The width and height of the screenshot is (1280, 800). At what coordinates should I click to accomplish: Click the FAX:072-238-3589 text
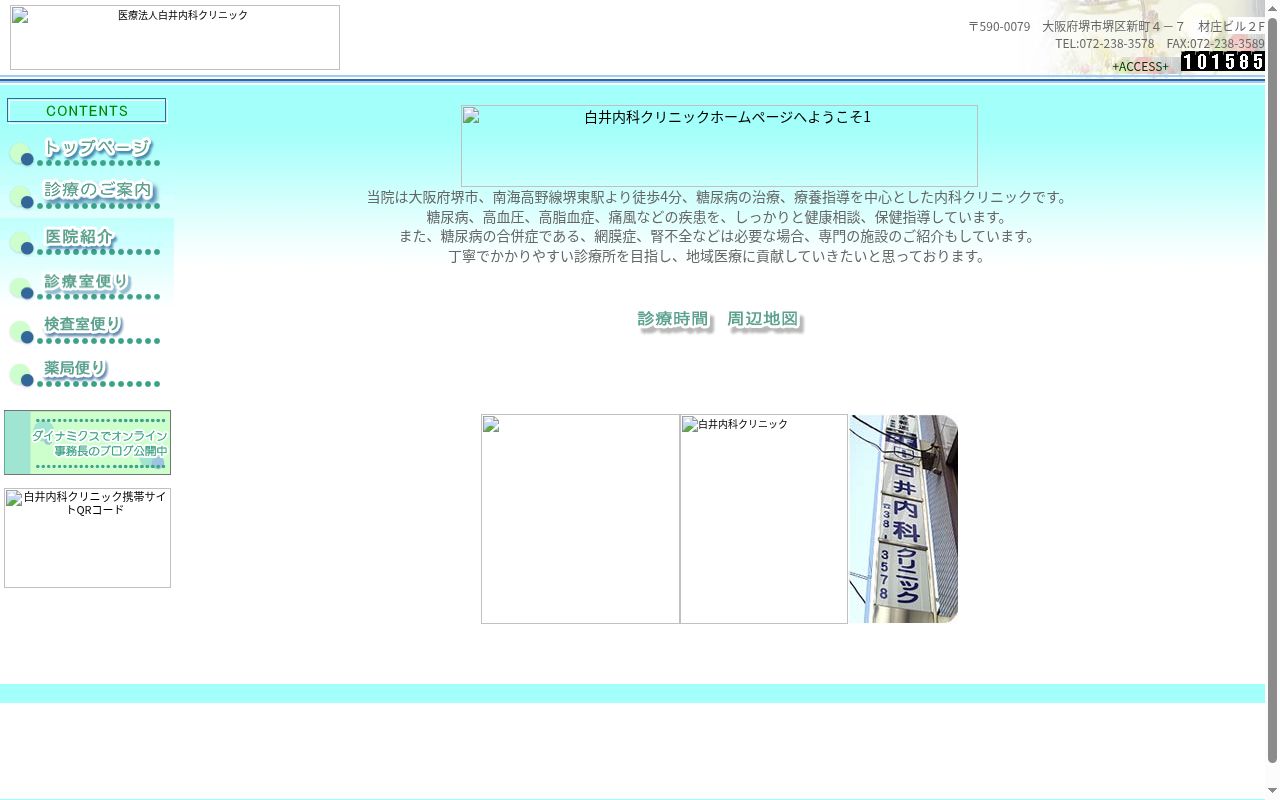click(1215, 43)
